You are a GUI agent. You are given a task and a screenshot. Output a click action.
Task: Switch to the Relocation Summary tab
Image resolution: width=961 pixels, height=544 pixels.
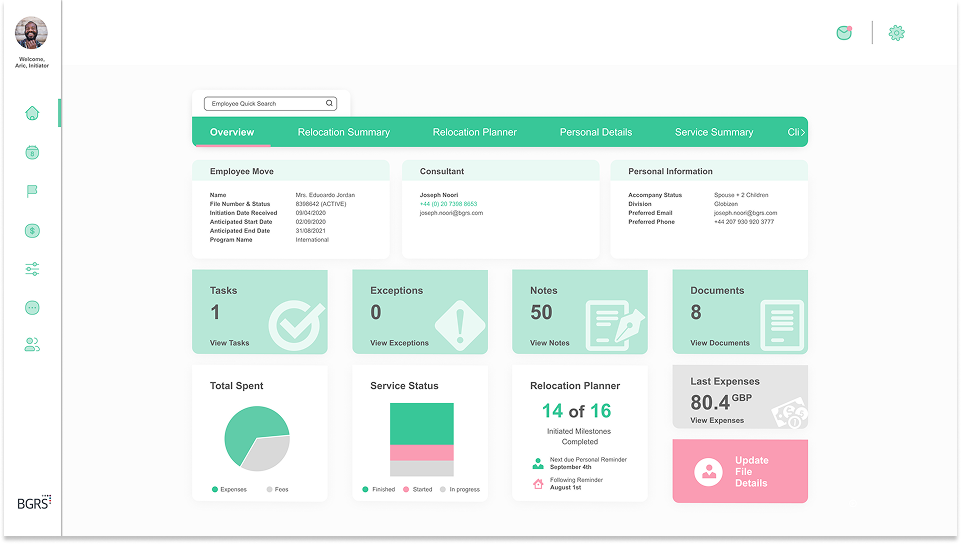point(344,132)
